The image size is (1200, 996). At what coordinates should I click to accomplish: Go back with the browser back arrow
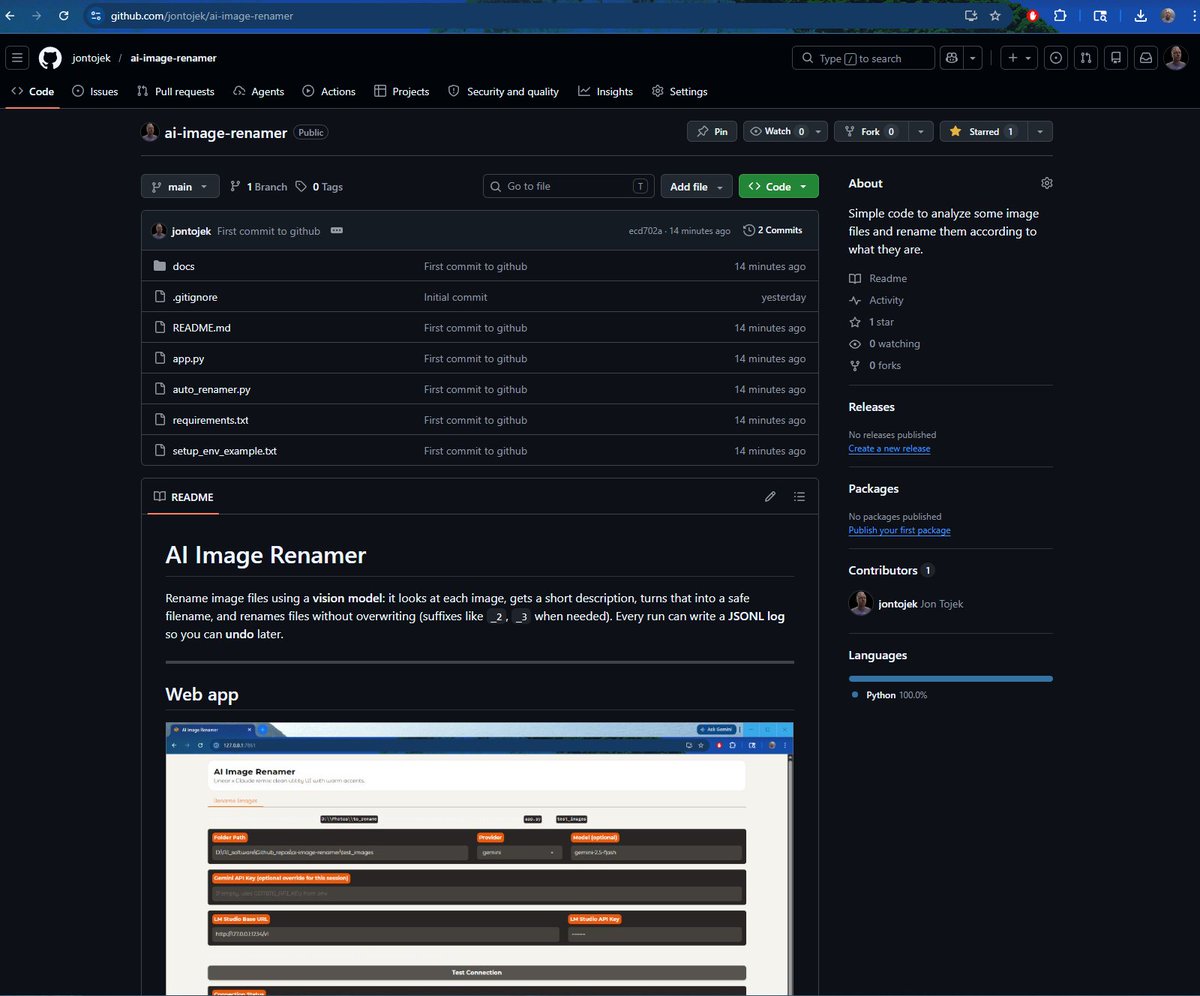[10, 16]
